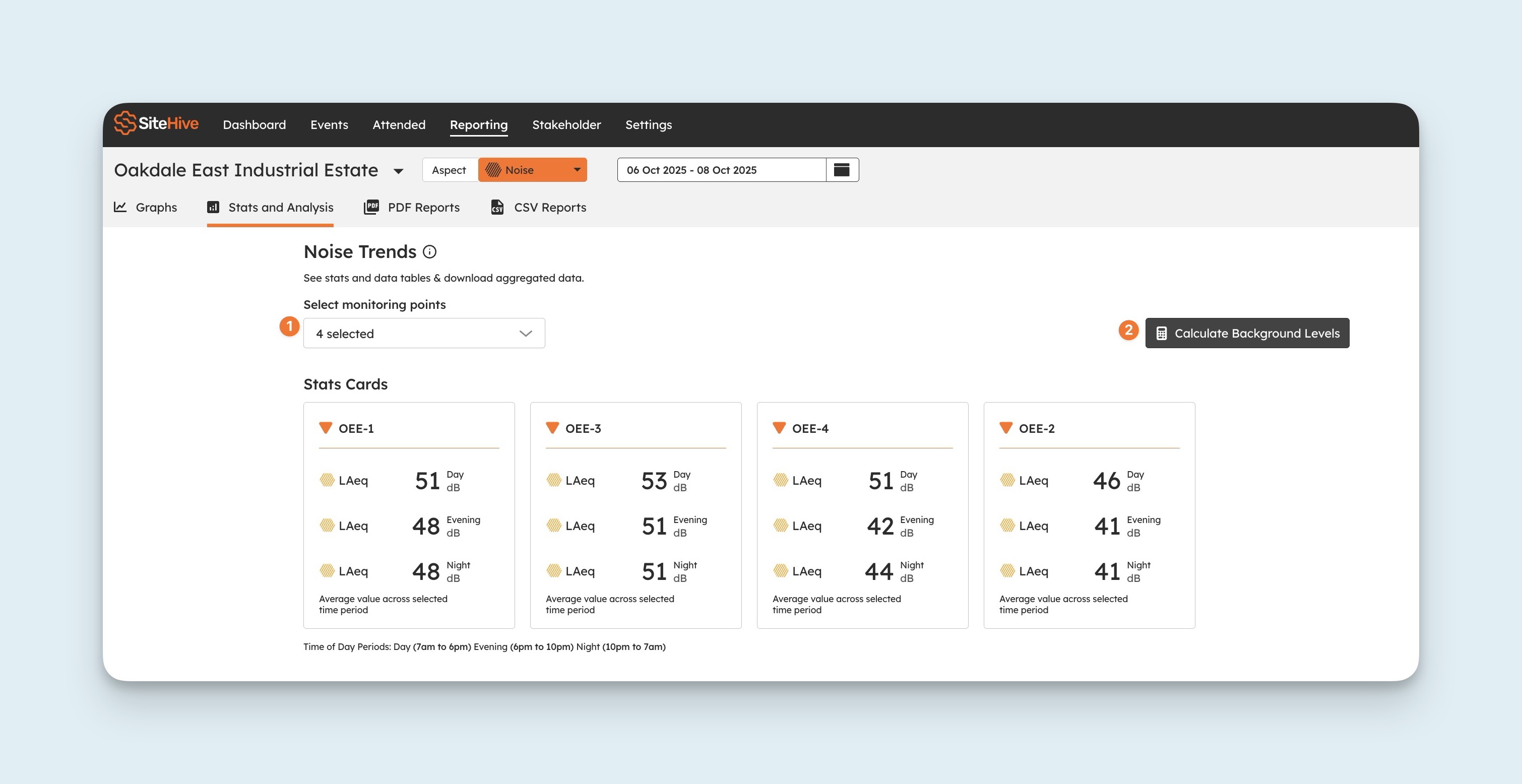Click the PDF Reports file icon
This screenshot has height=784, width=1522.
tap(371, 208)
